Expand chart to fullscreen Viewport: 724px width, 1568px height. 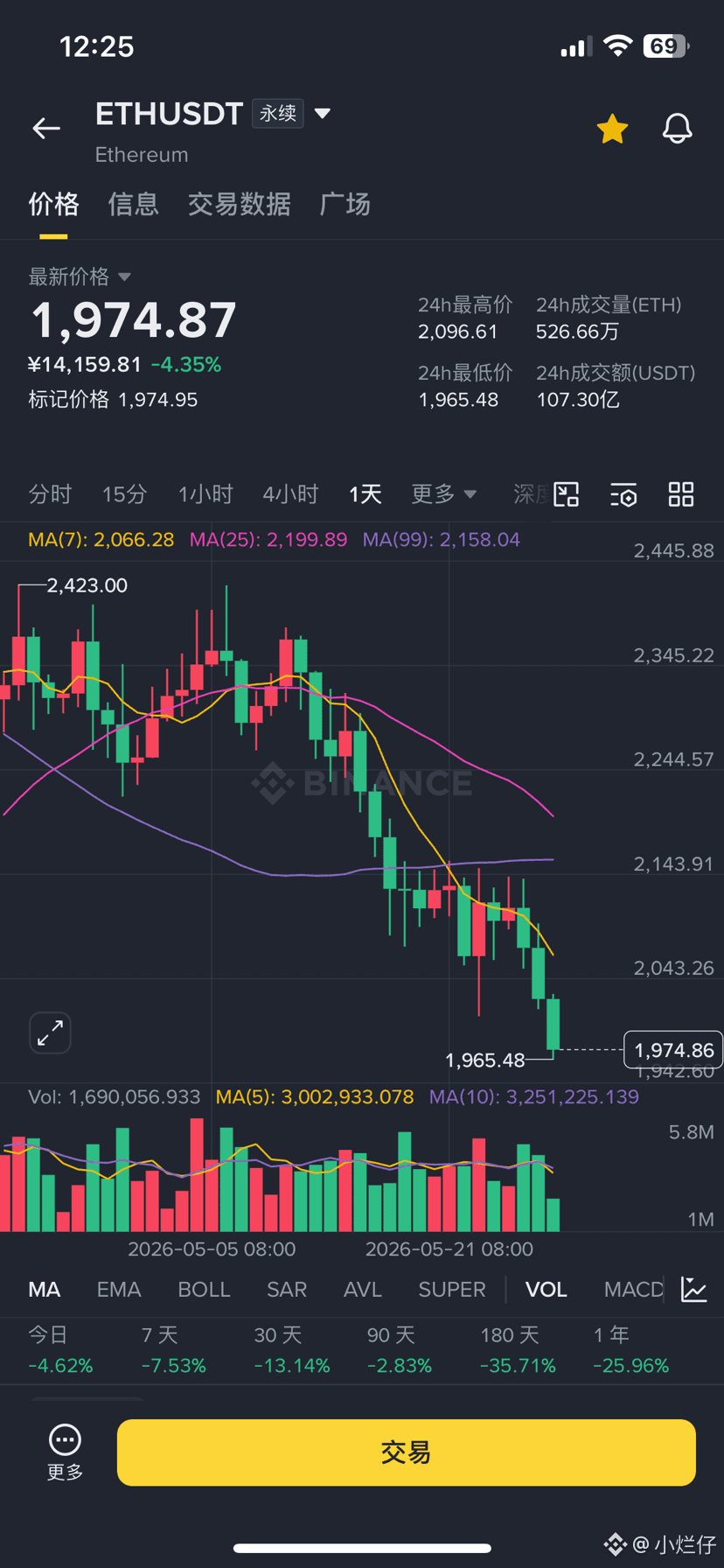[50, 1033]
